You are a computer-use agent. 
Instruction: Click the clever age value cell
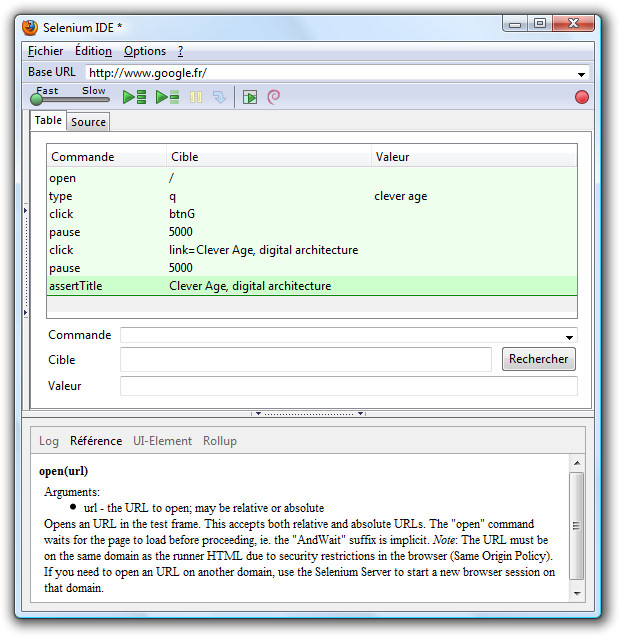click(x=401, y=196)
